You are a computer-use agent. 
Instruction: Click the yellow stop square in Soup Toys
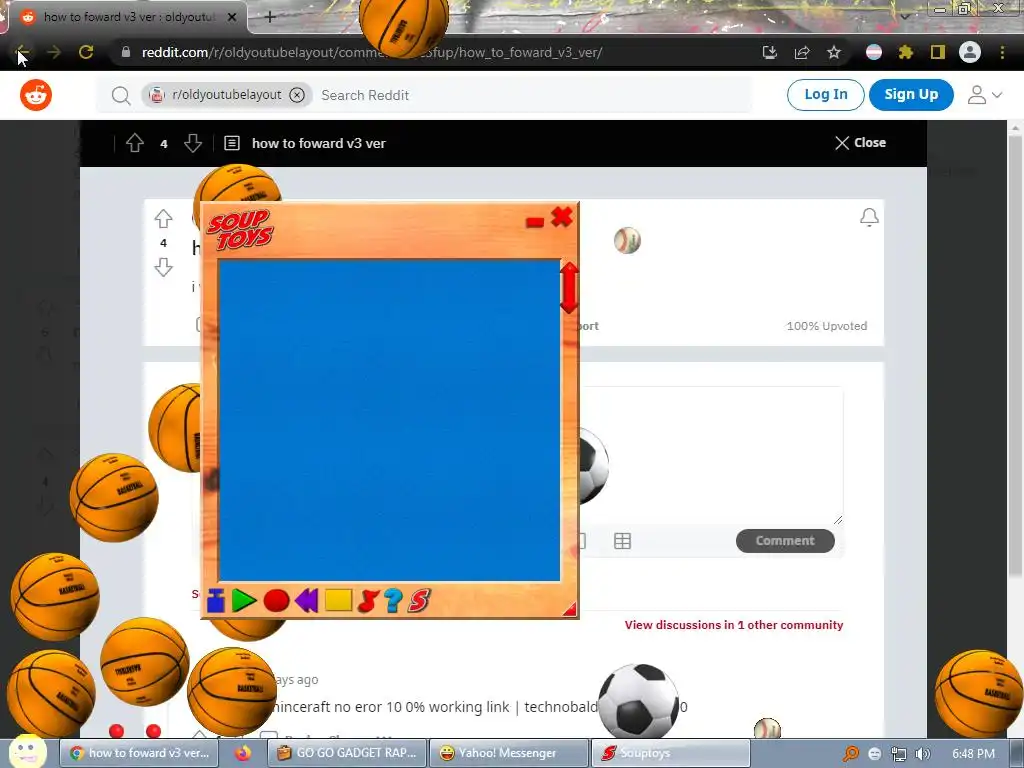tap(338, 600)
